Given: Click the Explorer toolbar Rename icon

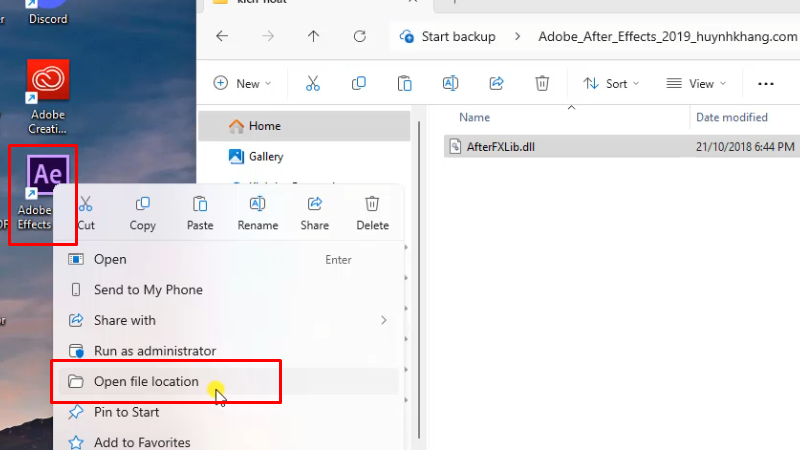Looking at the screenshot, I should pos(451,83).
